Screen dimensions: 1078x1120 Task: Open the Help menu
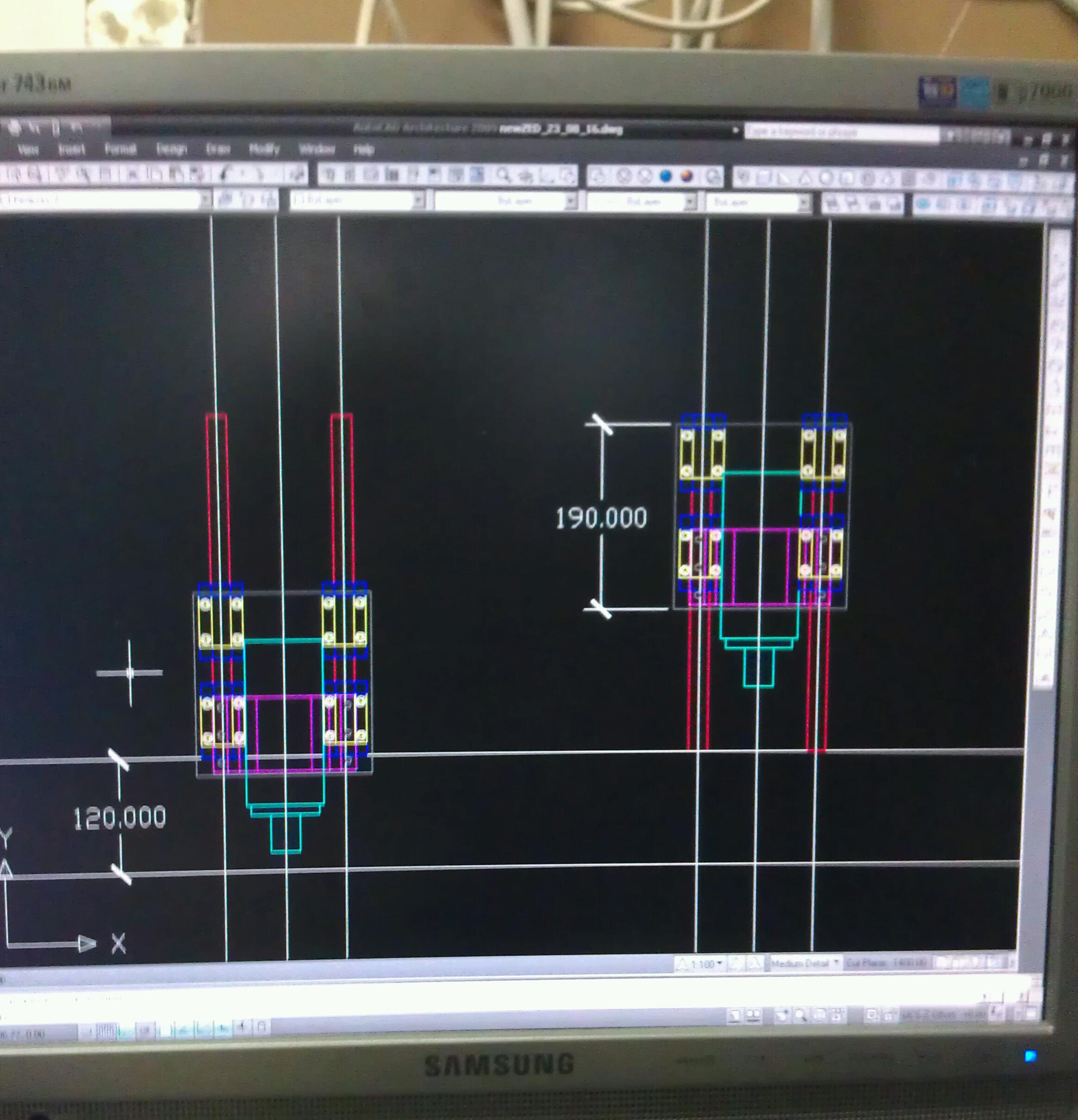(363, 150)
